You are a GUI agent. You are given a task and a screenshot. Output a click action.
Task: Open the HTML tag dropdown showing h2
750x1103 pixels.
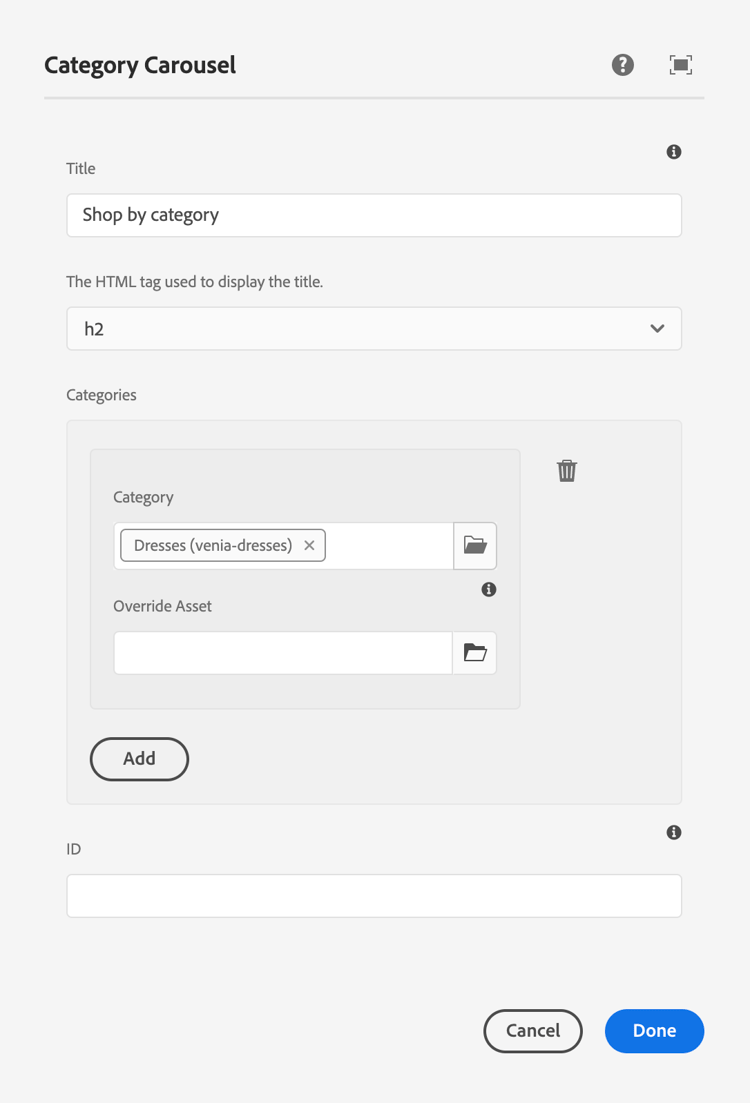374,328
